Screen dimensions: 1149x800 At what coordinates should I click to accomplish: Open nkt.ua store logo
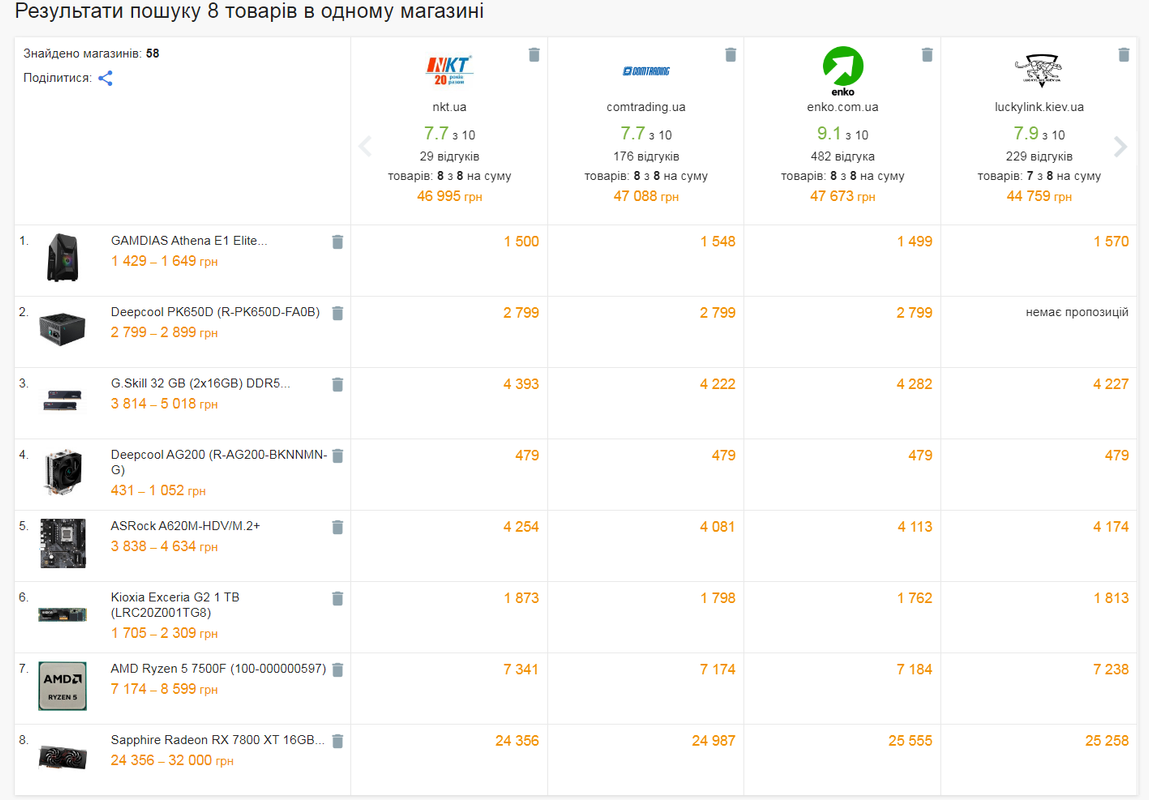coord(449,70)
